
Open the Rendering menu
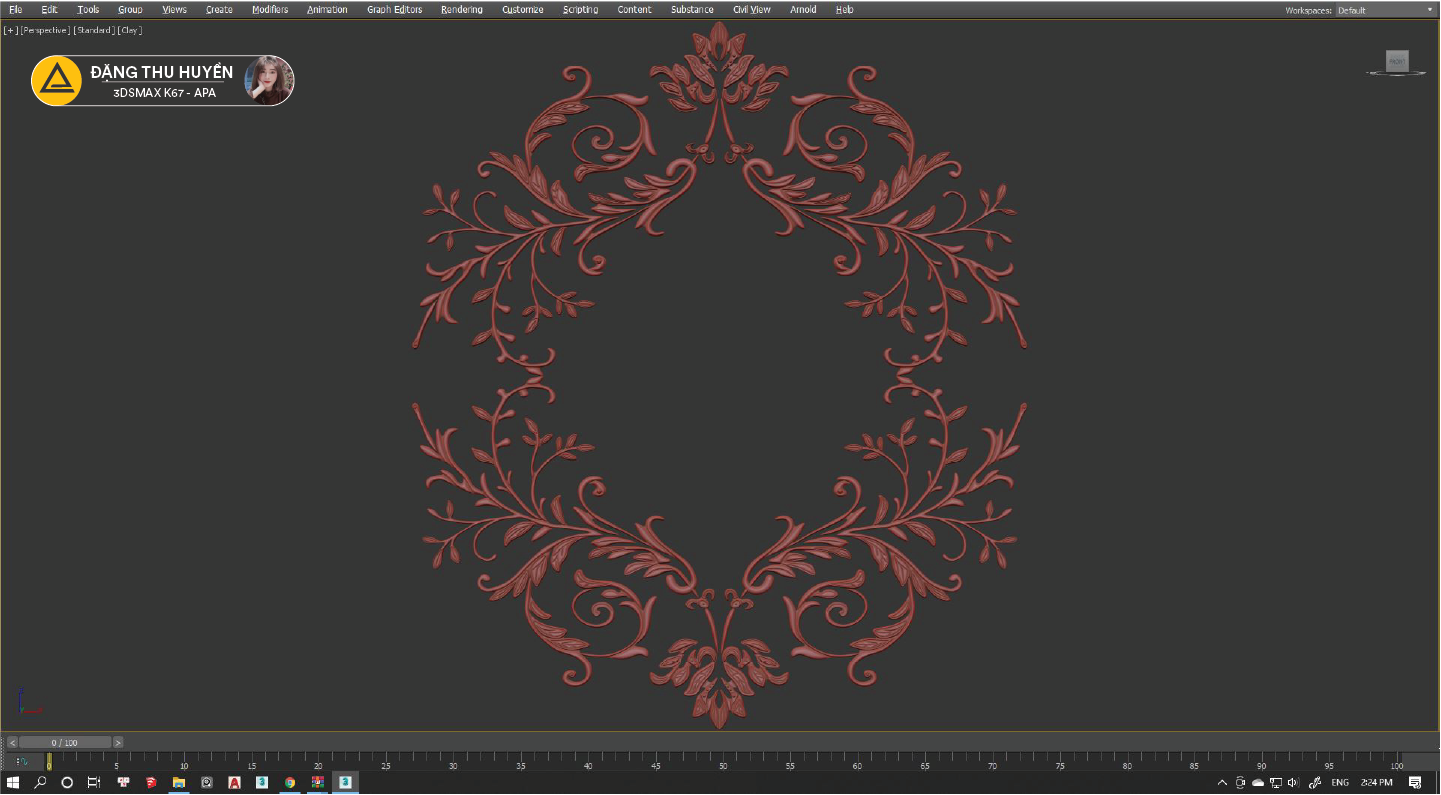(x=461, y=10)
